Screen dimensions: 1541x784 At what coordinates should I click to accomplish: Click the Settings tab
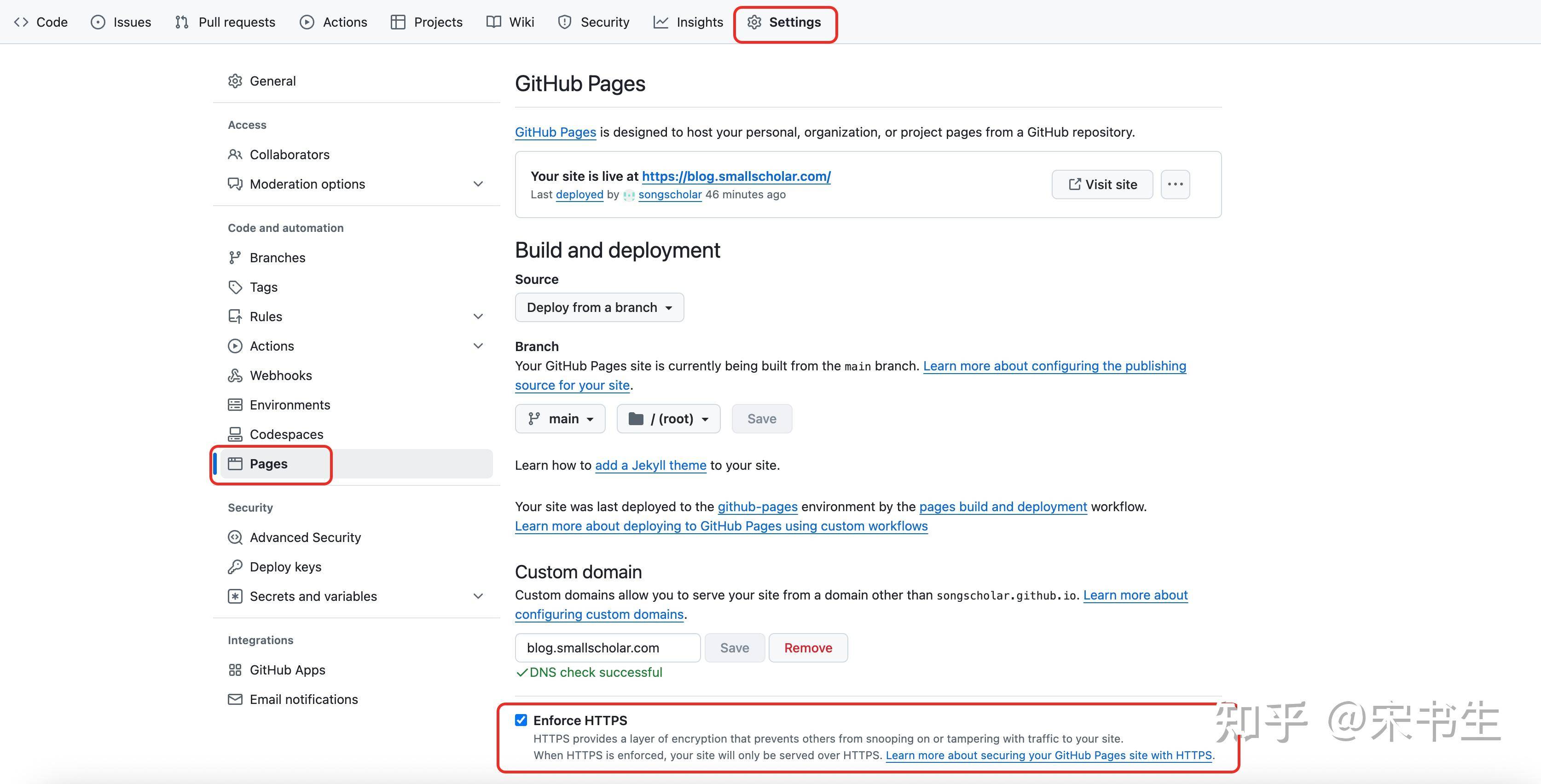tap(784, 22)
